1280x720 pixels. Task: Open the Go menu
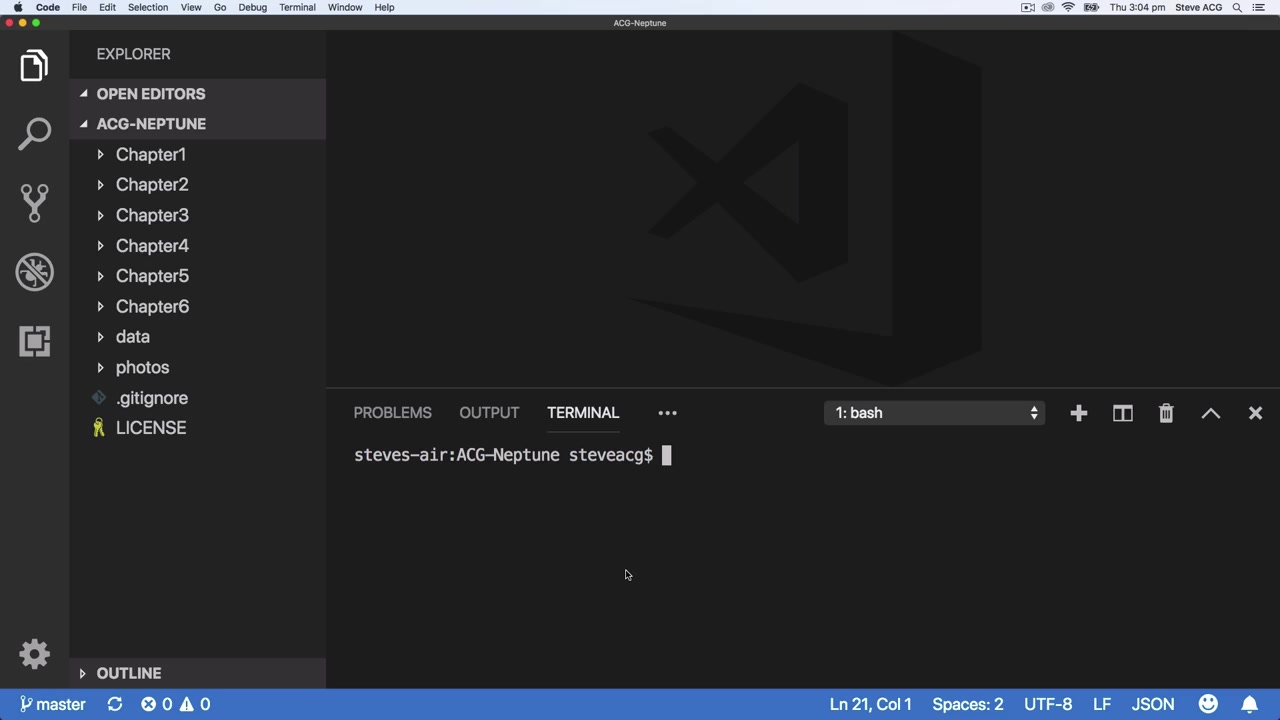pyautogui.click(x=220, y=7)
